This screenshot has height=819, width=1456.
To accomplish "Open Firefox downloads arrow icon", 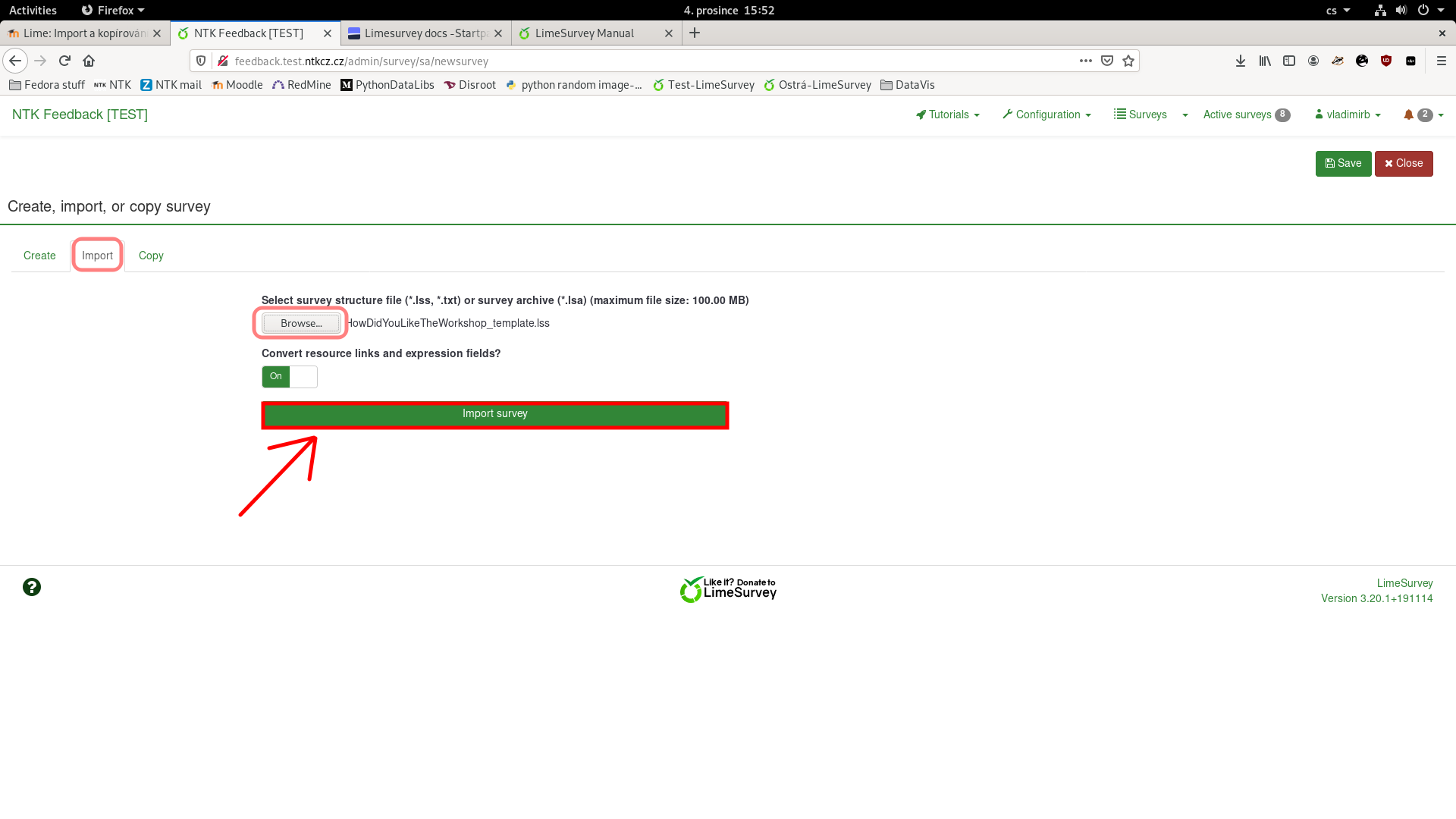I will point(1241,61).
